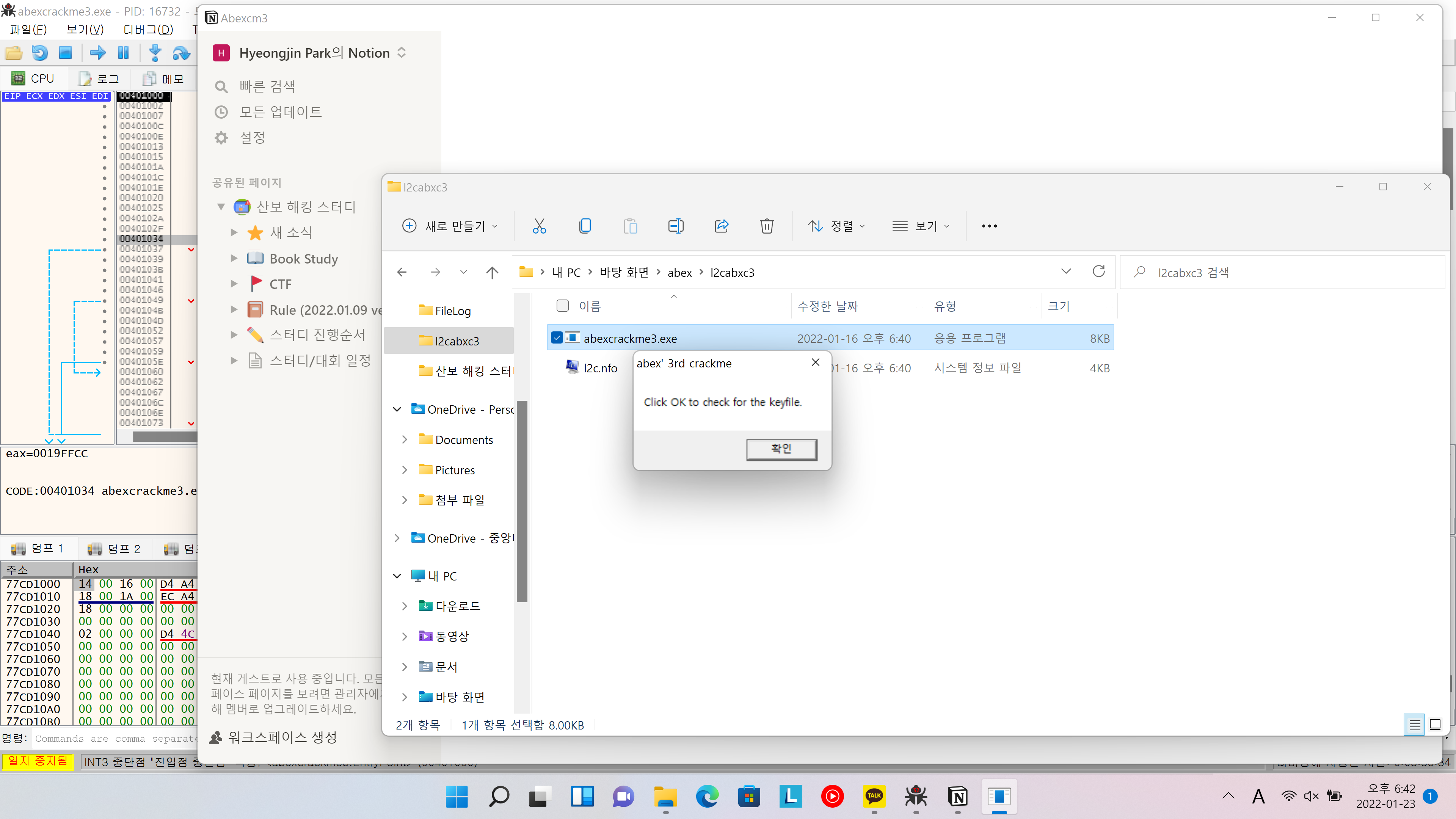The height and width of the screenshot is (819, 1456).
Task: Click the run arrow icon in x64dbg
Action: pyautogui.click(x=97, y=53)
